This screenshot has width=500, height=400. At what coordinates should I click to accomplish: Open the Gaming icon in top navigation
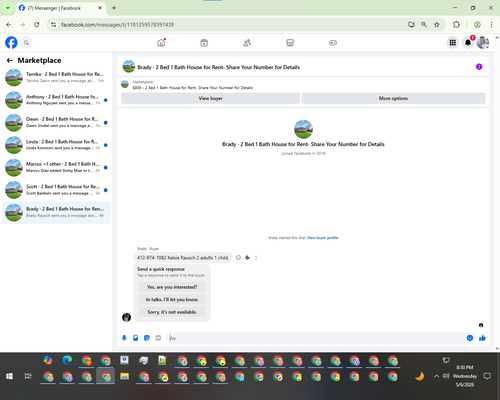pos(333,43)
